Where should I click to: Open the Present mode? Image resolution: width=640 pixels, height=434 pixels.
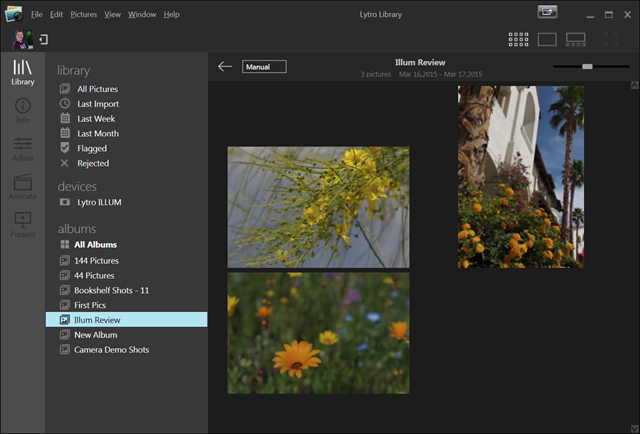[x=22, y=224]
